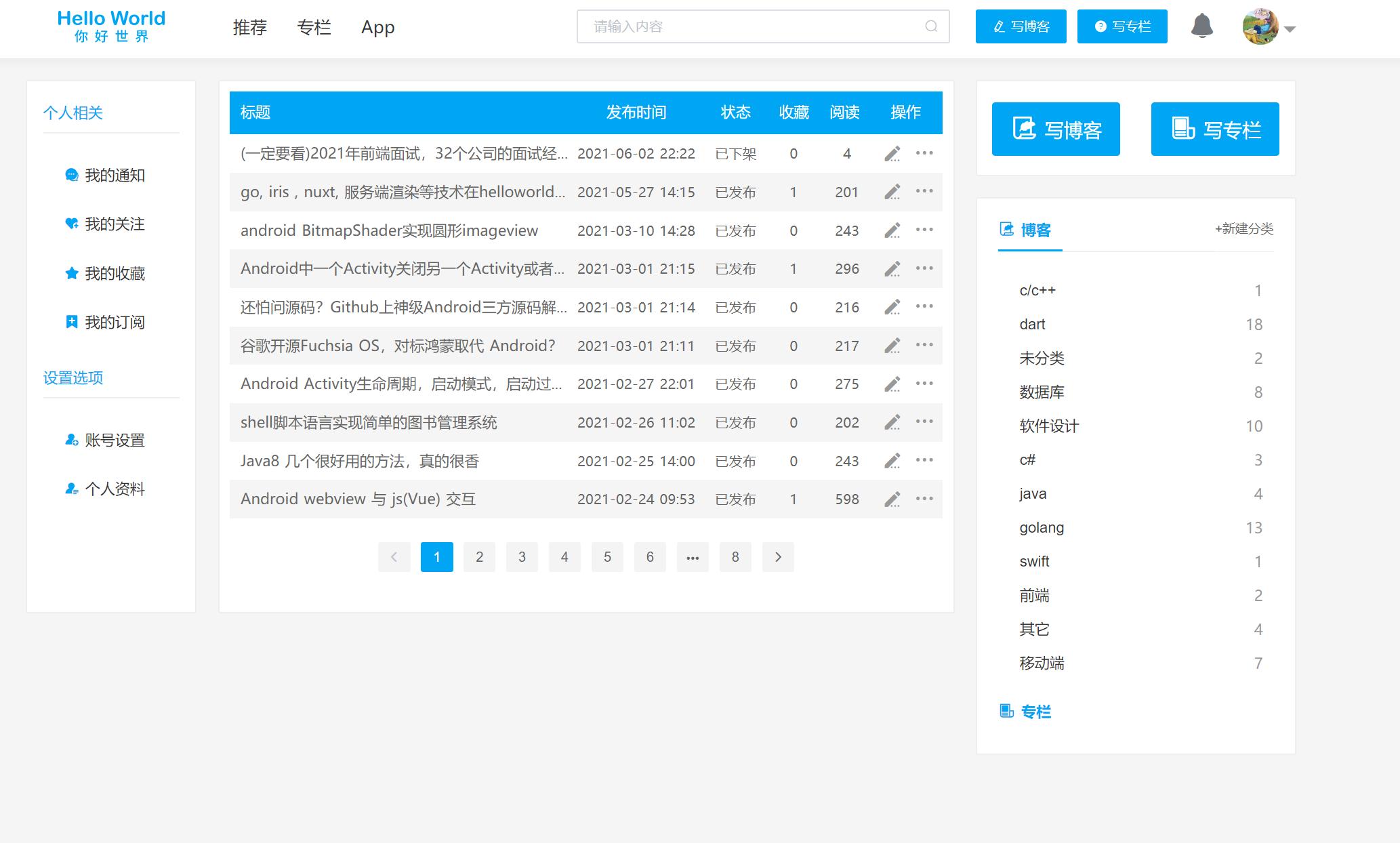Screen dimensions: 1400x843
Task: Click the search magnifier icon
Action: pos(931,26)
